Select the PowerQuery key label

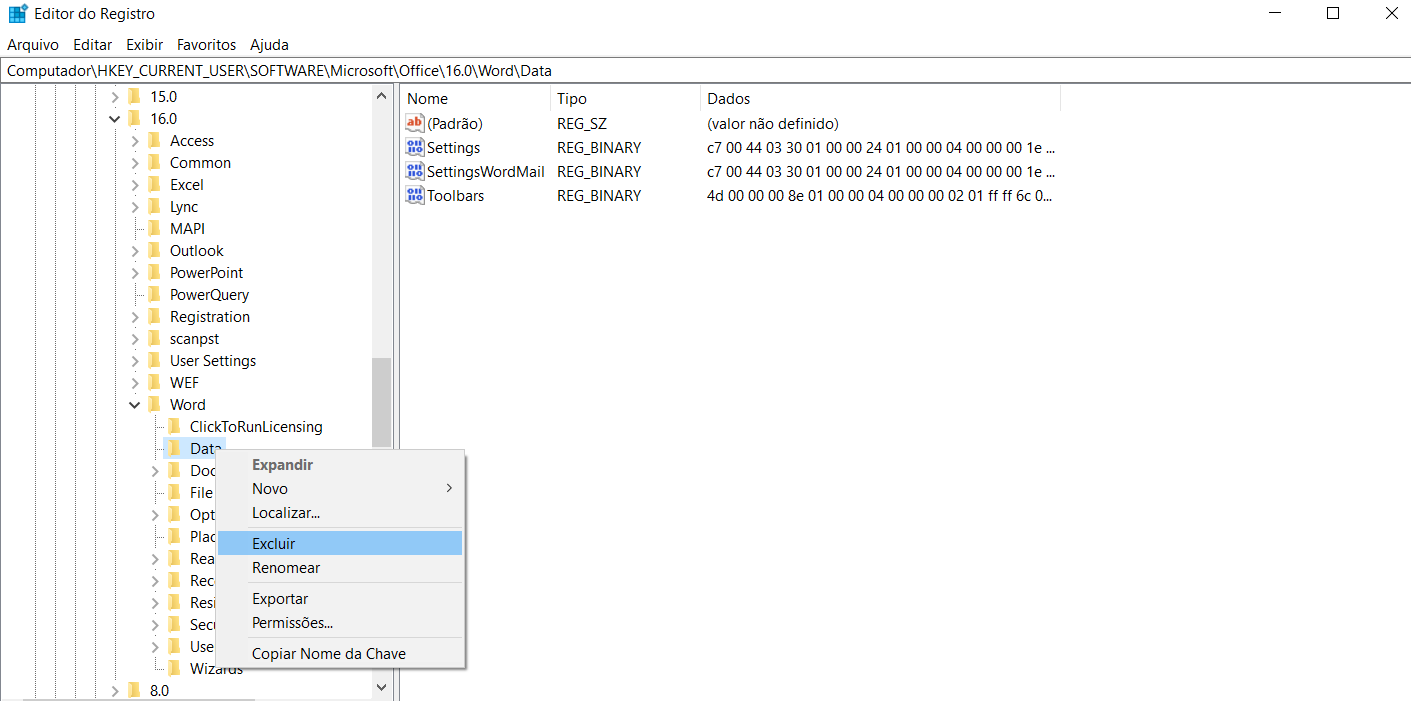click(x=209, y=295)
